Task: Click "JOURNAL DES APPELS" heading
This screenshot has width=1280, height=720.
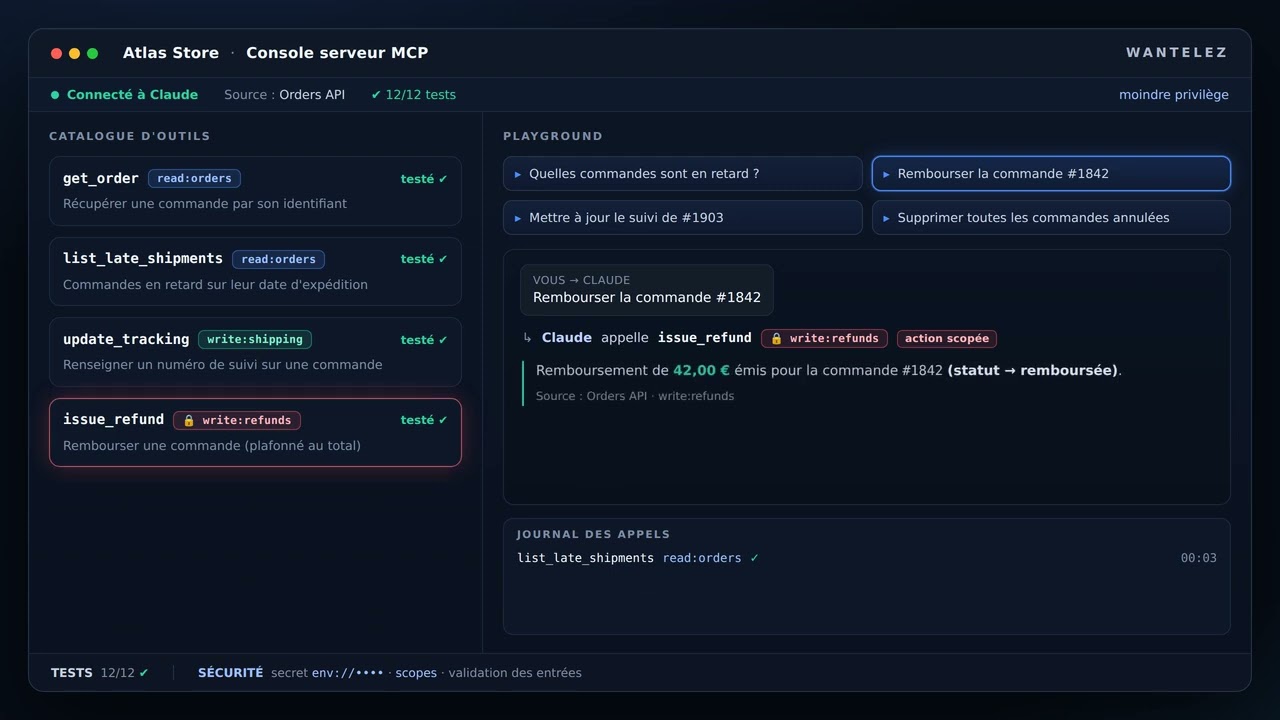Action: pyautogui.click(x=593, y=535)
